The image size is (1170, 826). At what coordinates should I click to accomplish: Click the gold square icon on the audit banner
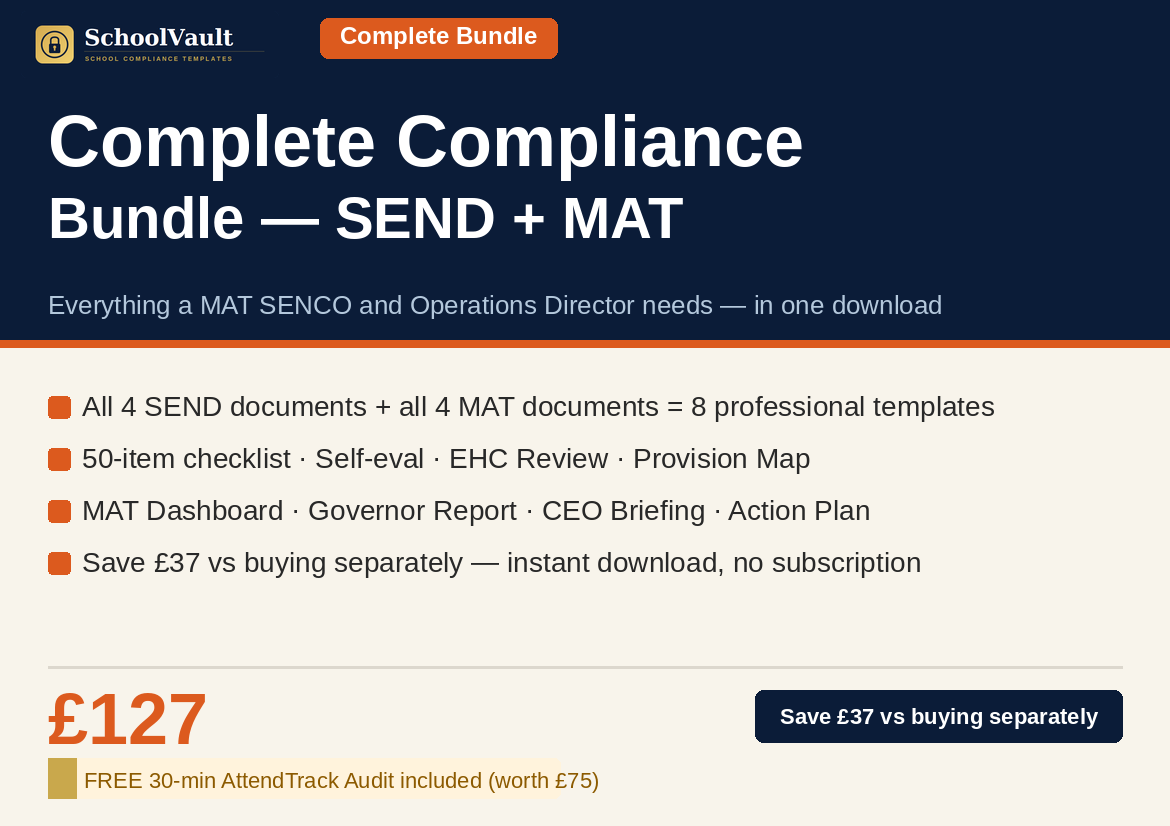point(62,778)
